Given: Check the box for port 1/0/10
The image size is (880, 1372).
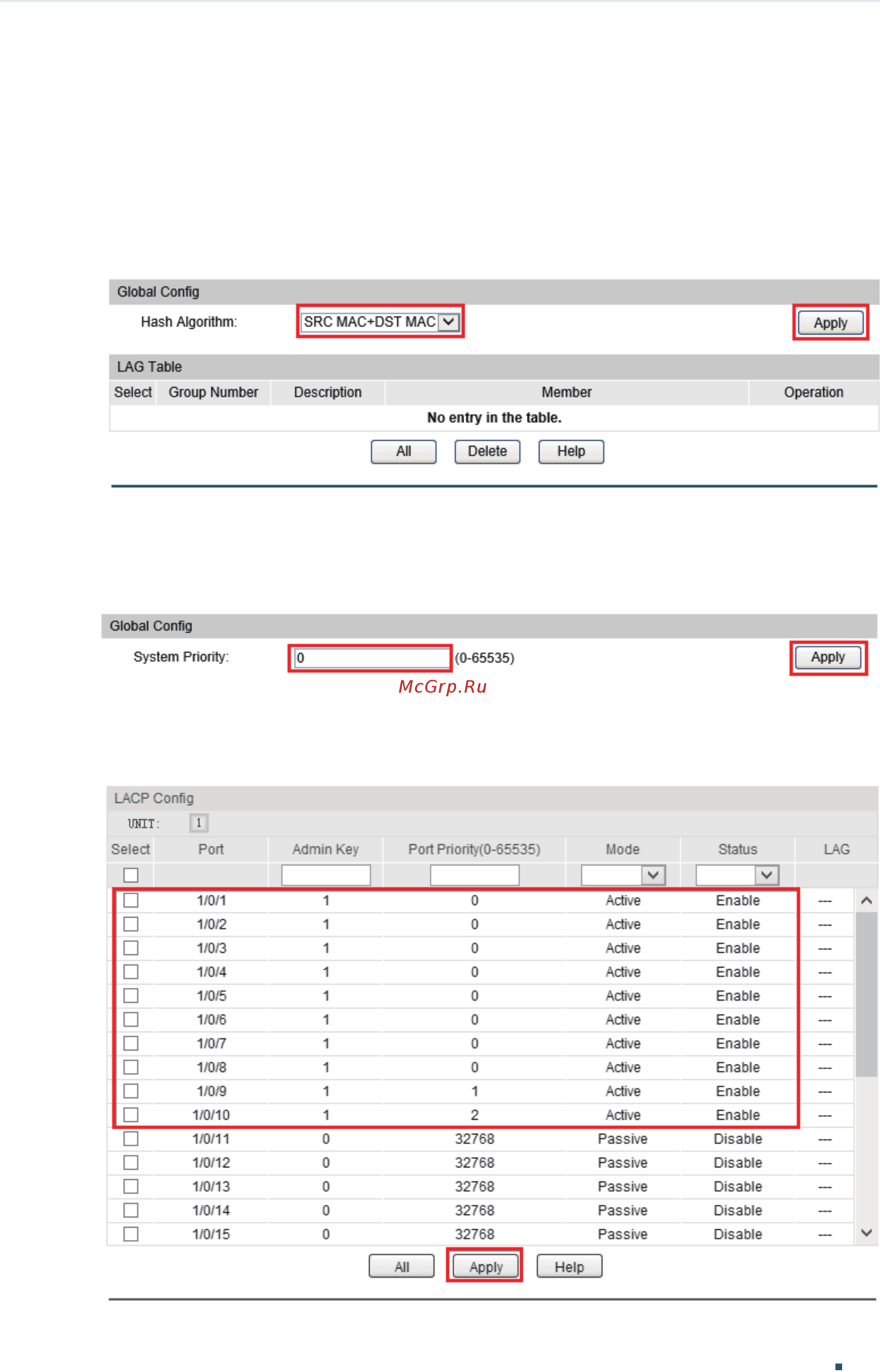Looking at the screenshot, I should [x=131, y=1115].
